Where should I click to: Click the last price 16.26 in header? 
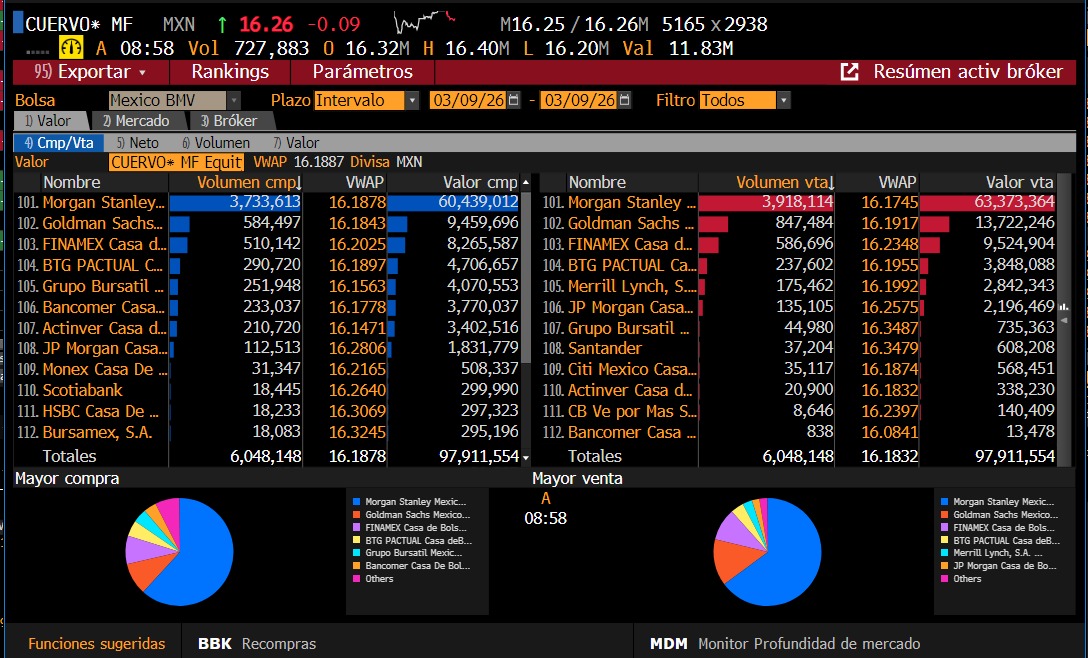point(266,24)
